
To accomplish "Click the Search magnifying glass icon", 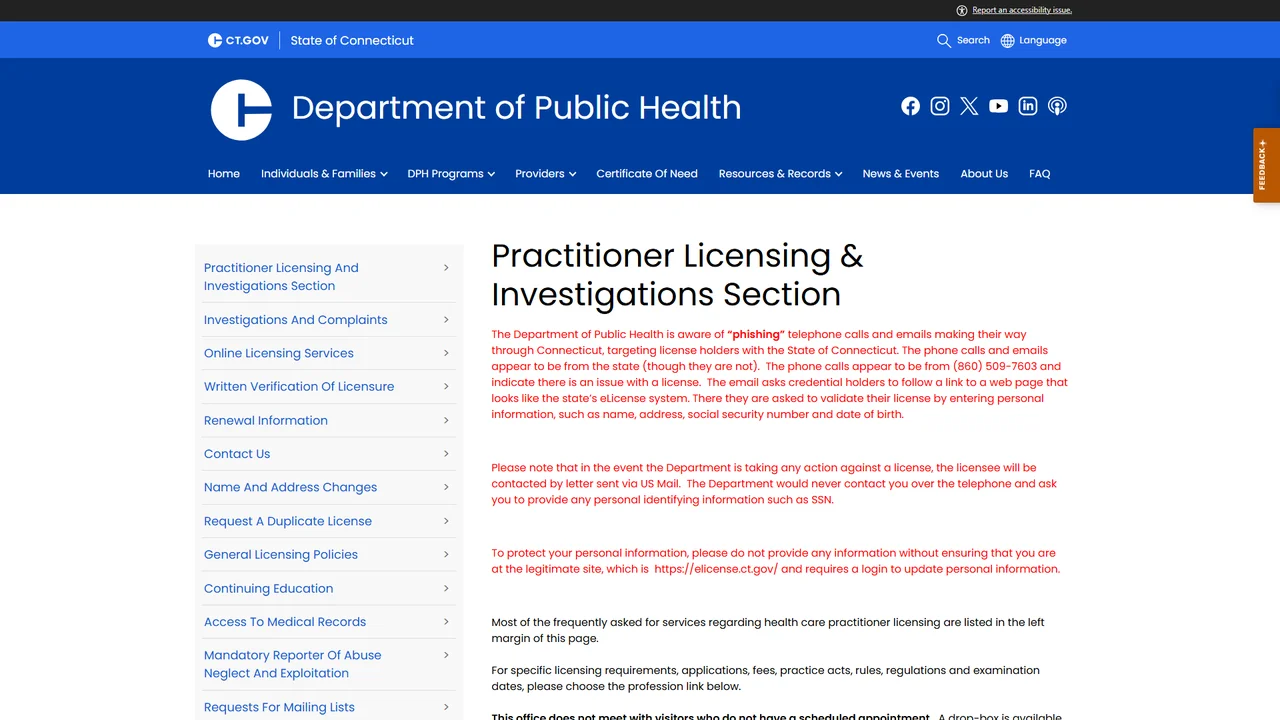I will coord(944,41).
